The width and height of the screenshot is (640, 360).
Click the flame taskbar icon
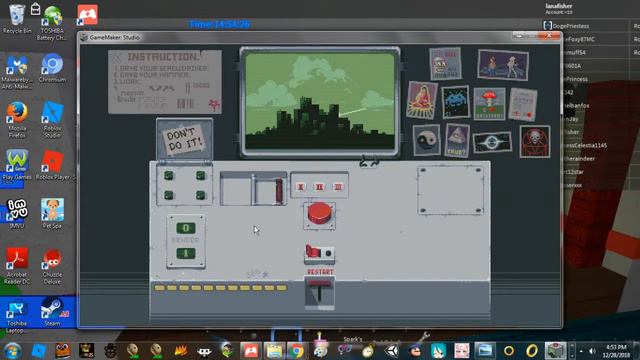[x=180, y=351]
